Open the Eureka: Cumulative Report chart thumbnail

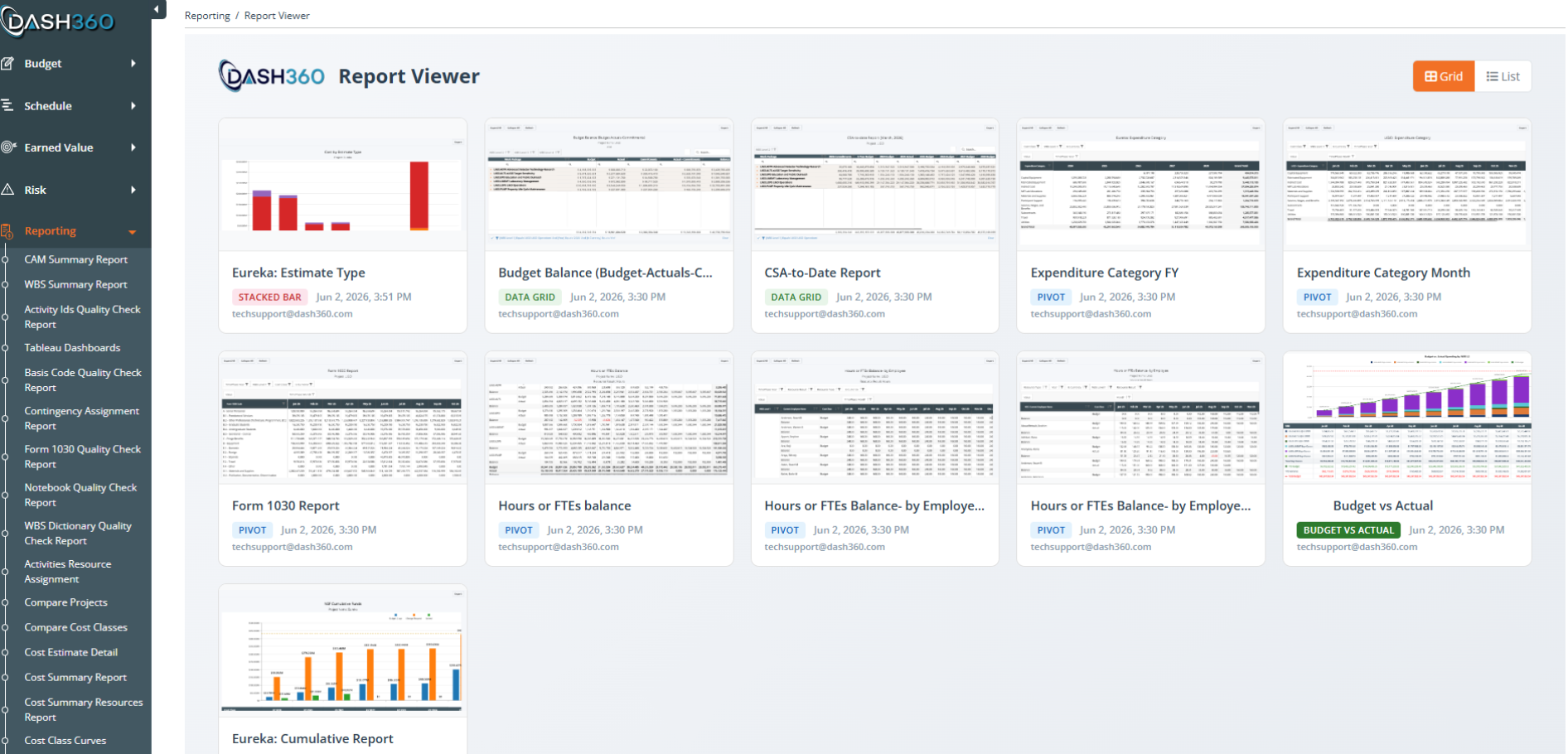[342, 650]
